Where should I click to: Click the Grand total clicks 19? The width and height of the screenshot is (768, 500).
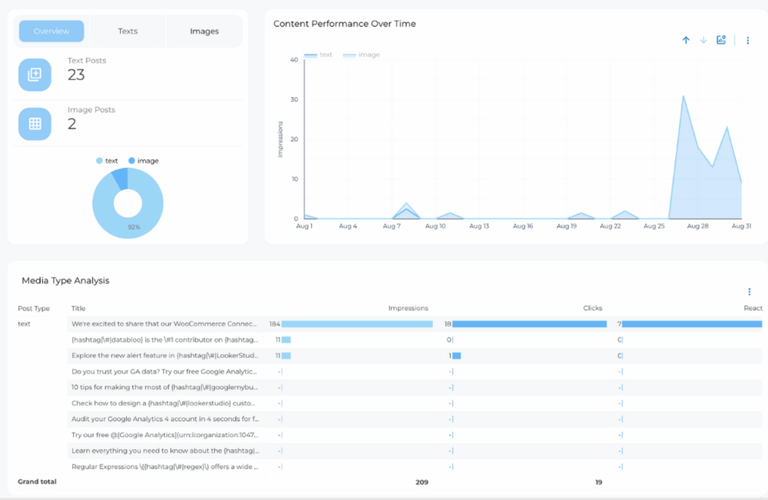click(599, 482)
